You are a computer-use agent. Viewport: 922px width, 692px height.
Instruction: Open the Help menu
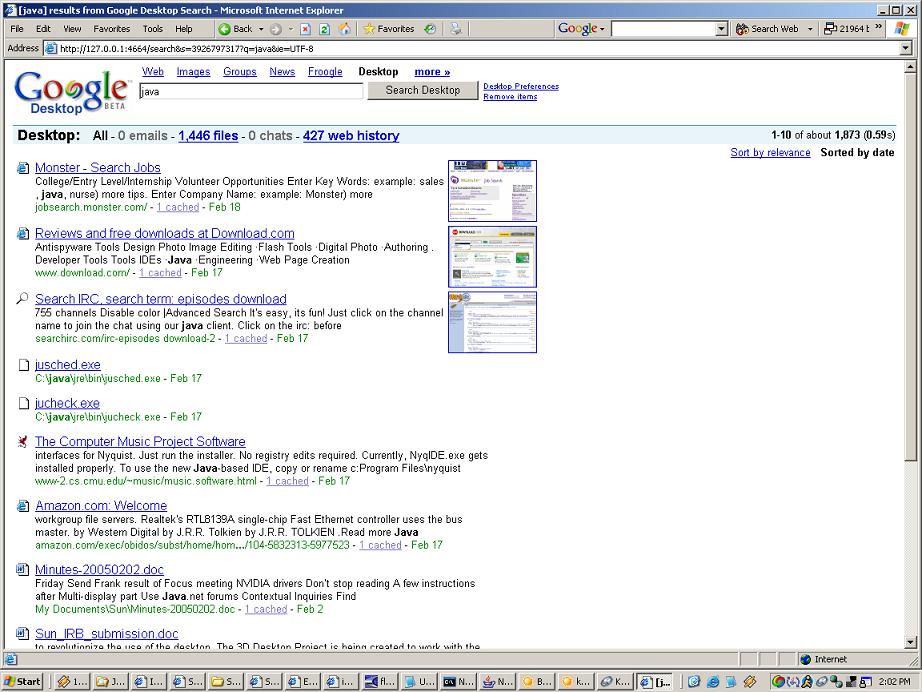[x=183, y=29]
